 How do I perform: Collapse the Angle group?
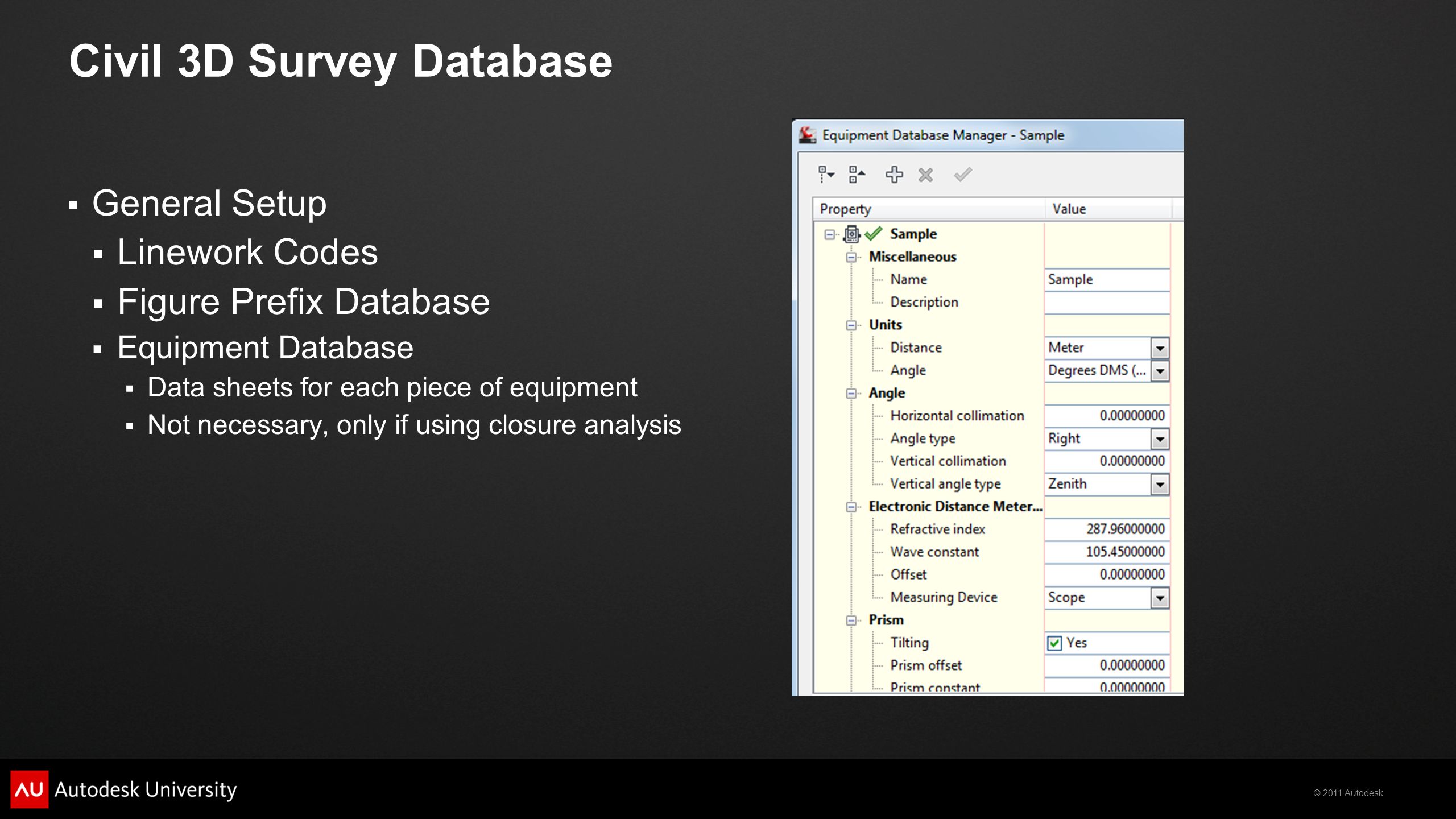[x=851, y=394]
